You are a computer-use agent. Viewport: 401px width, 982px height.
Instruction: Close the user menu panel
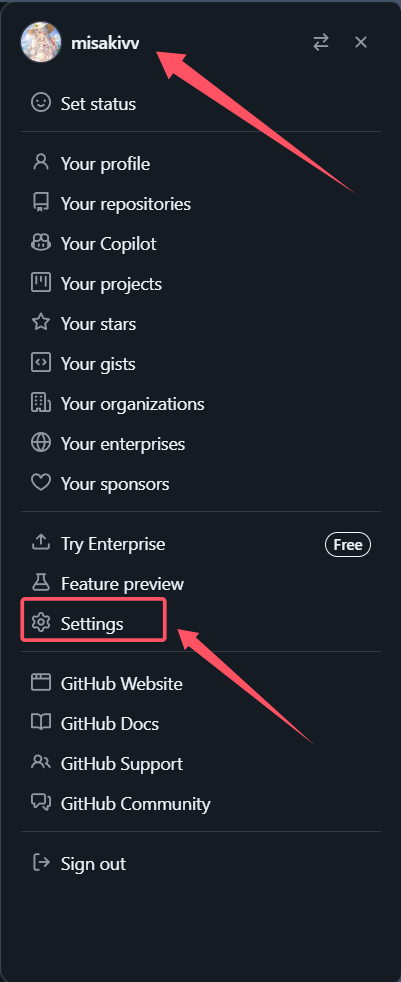point(361,42)
